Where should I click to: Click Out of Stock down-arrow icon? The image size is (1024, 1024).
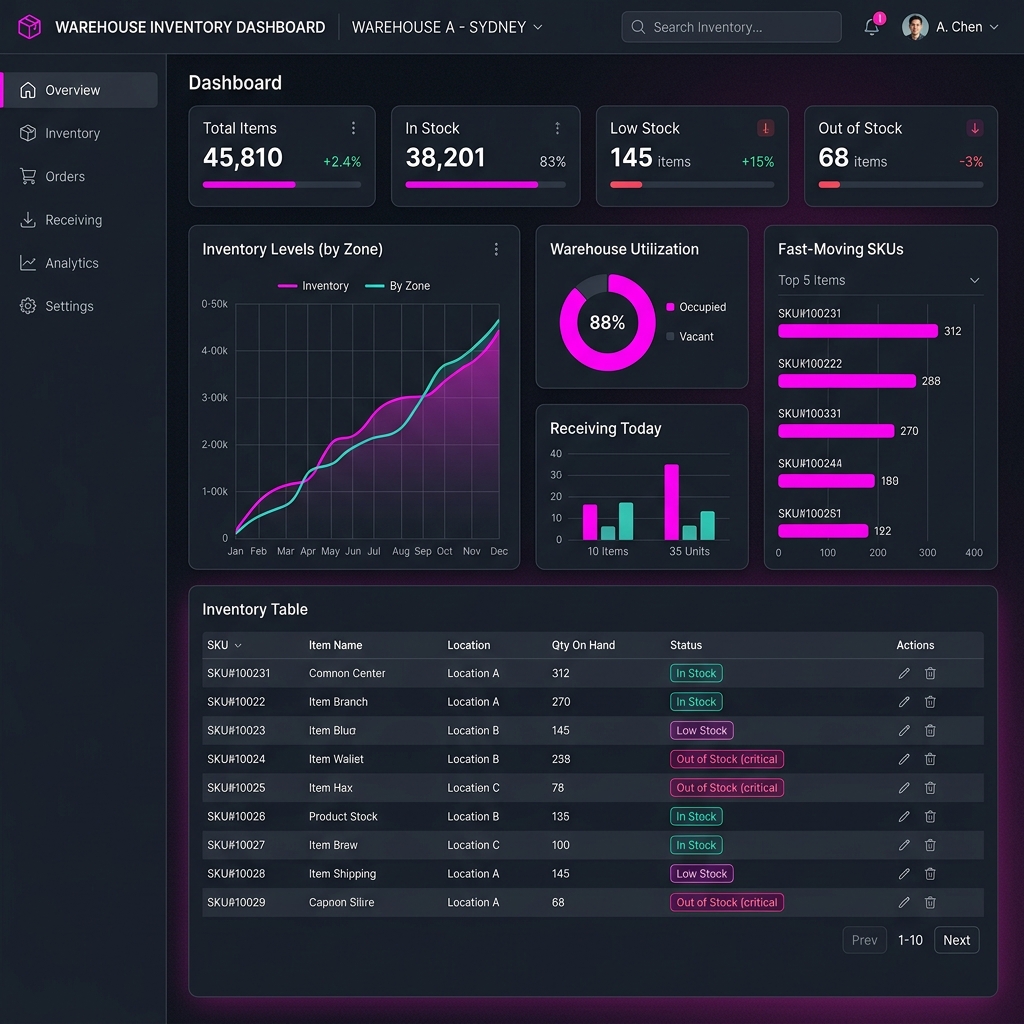974,128
